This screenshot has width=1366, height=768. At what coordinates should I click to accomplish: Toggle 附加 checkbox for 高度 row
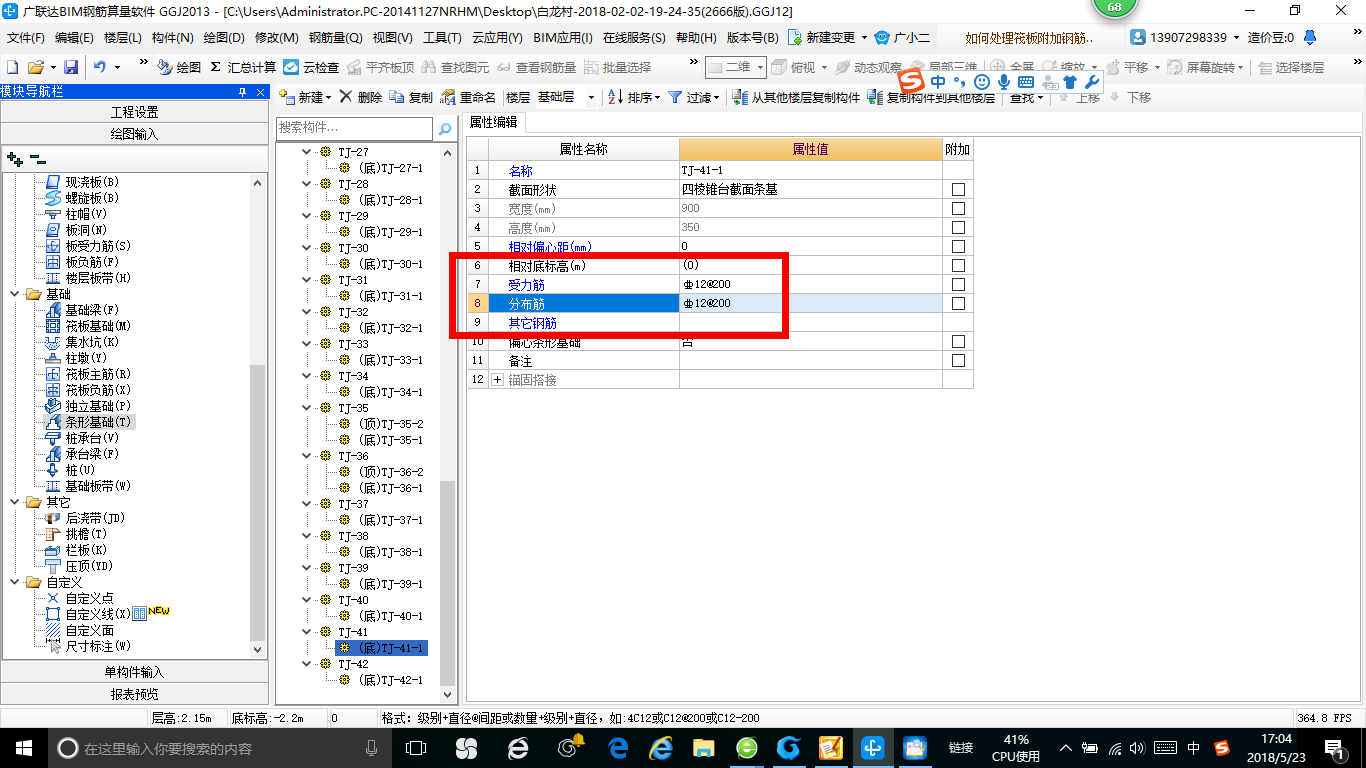pos(958,227)
